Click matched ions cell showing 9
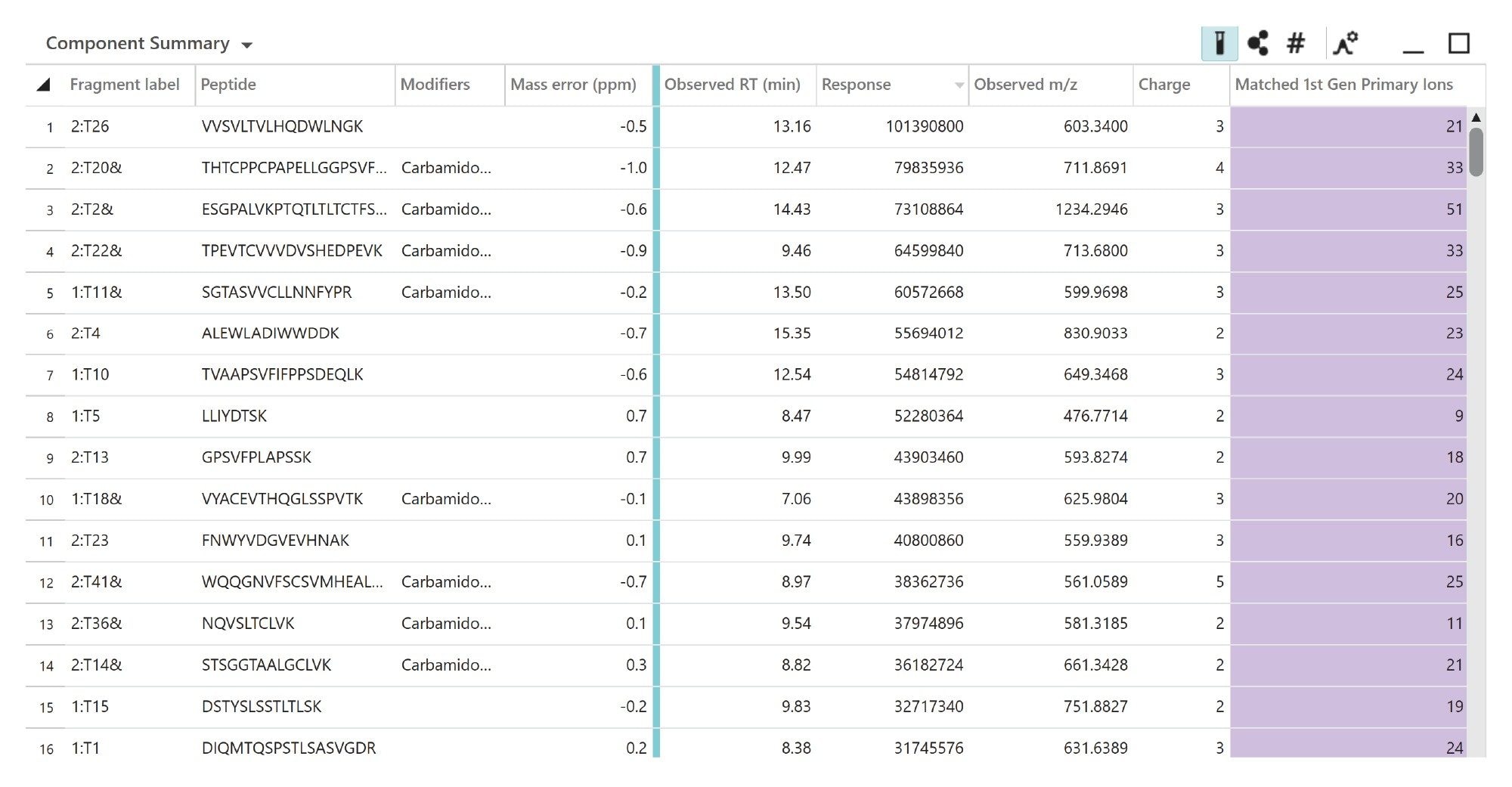The width and height of the screenshot is (1512, 787). point(1349,417)
